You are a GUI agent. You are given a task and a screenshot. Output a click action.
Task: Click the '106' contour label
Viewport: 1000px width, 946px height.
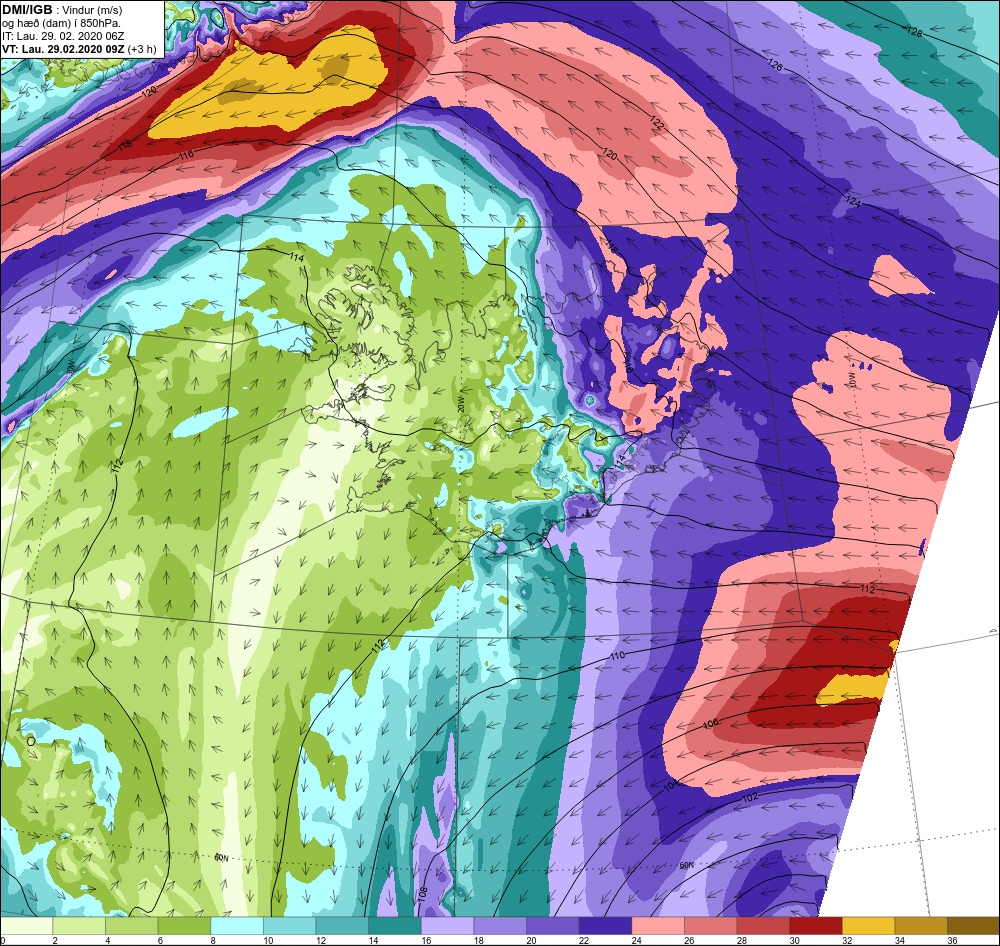pos(711,723)
